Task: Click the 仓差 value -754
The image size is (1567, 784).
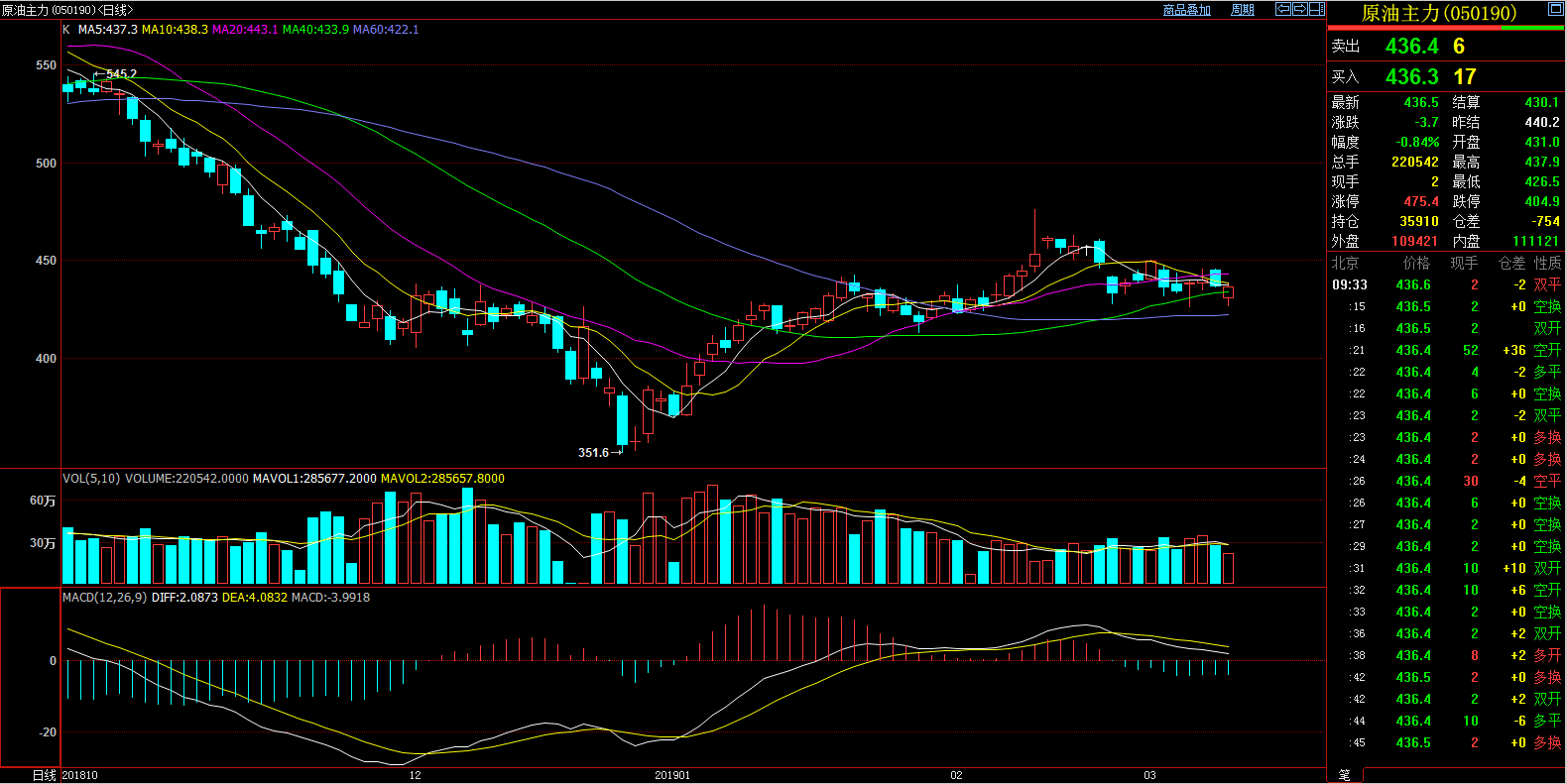Action: click(x=1545, y=222)
